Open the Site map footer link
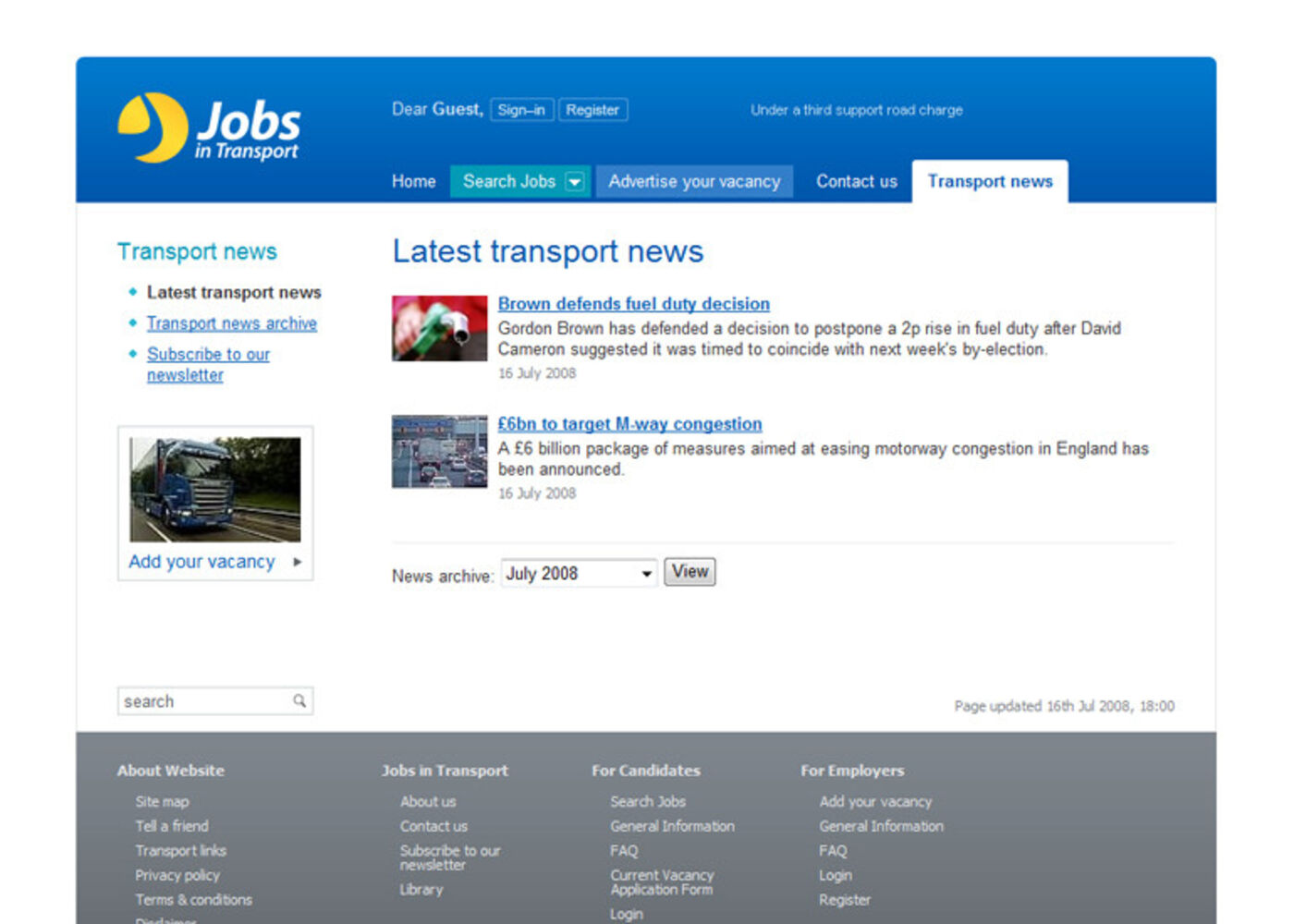The width and height of the screenshot is (1294, 924). [x=162, y=802]
